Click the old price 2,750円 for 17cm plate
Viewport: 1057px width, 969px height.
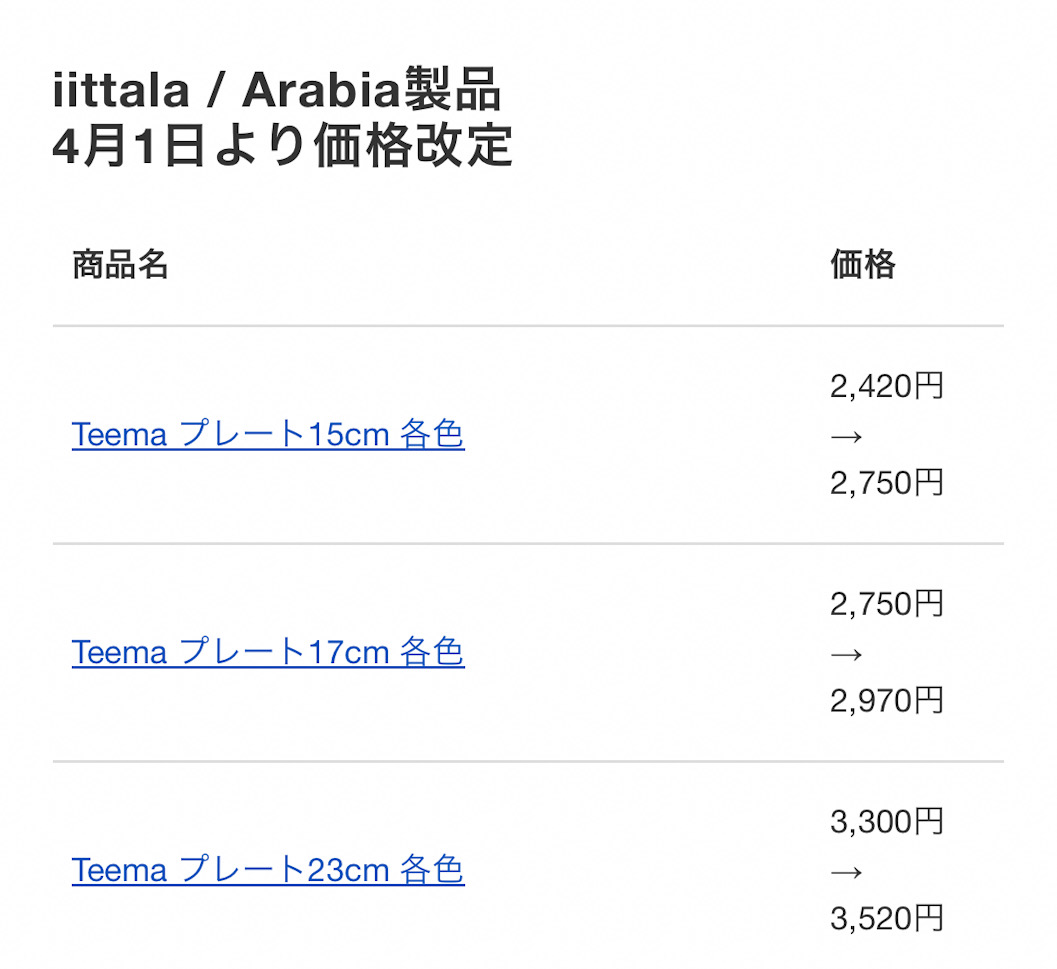pyautogui.click(x=886, y=604)
